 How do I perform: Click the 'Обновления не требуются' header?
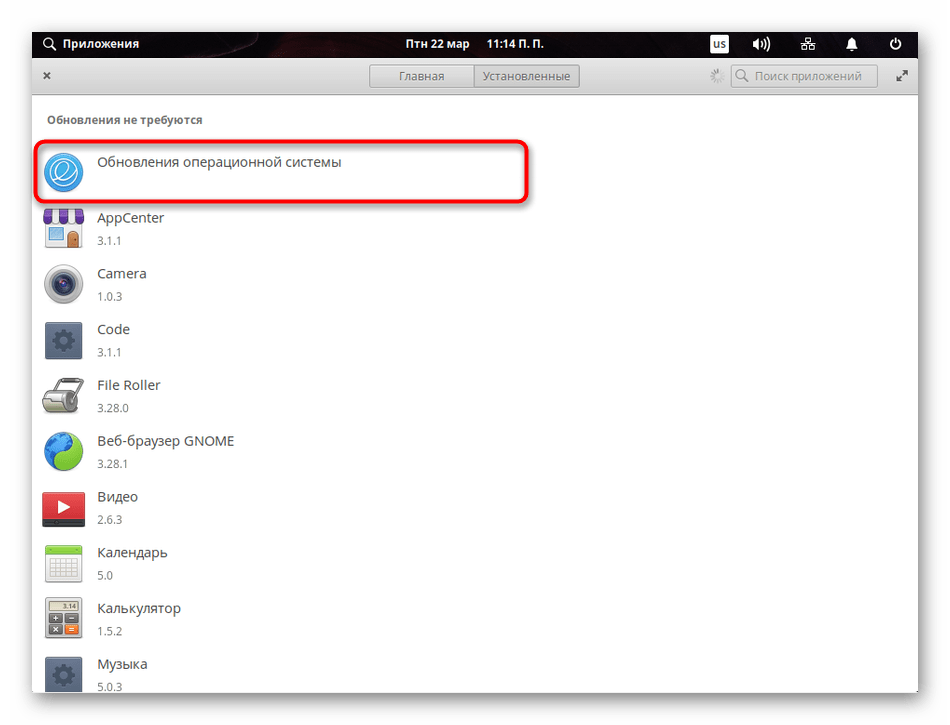[125, 120]
